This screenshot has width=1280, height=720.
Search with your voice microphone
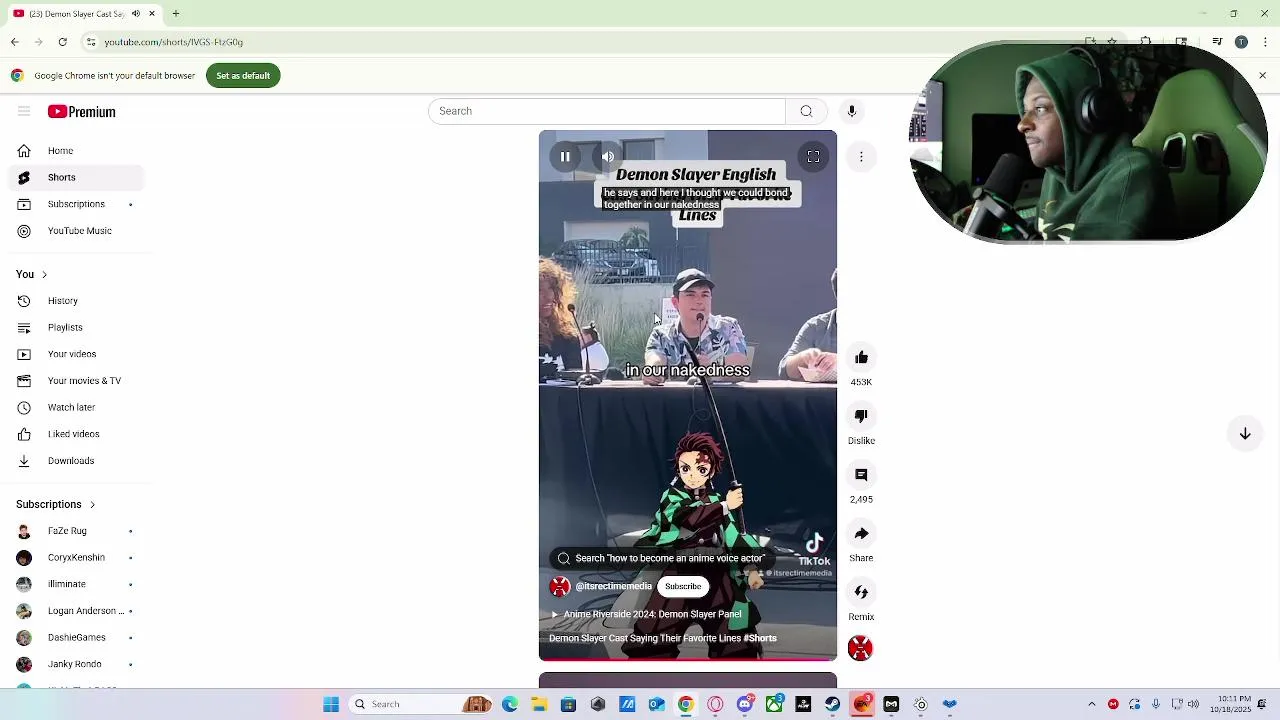click(852, 111)
